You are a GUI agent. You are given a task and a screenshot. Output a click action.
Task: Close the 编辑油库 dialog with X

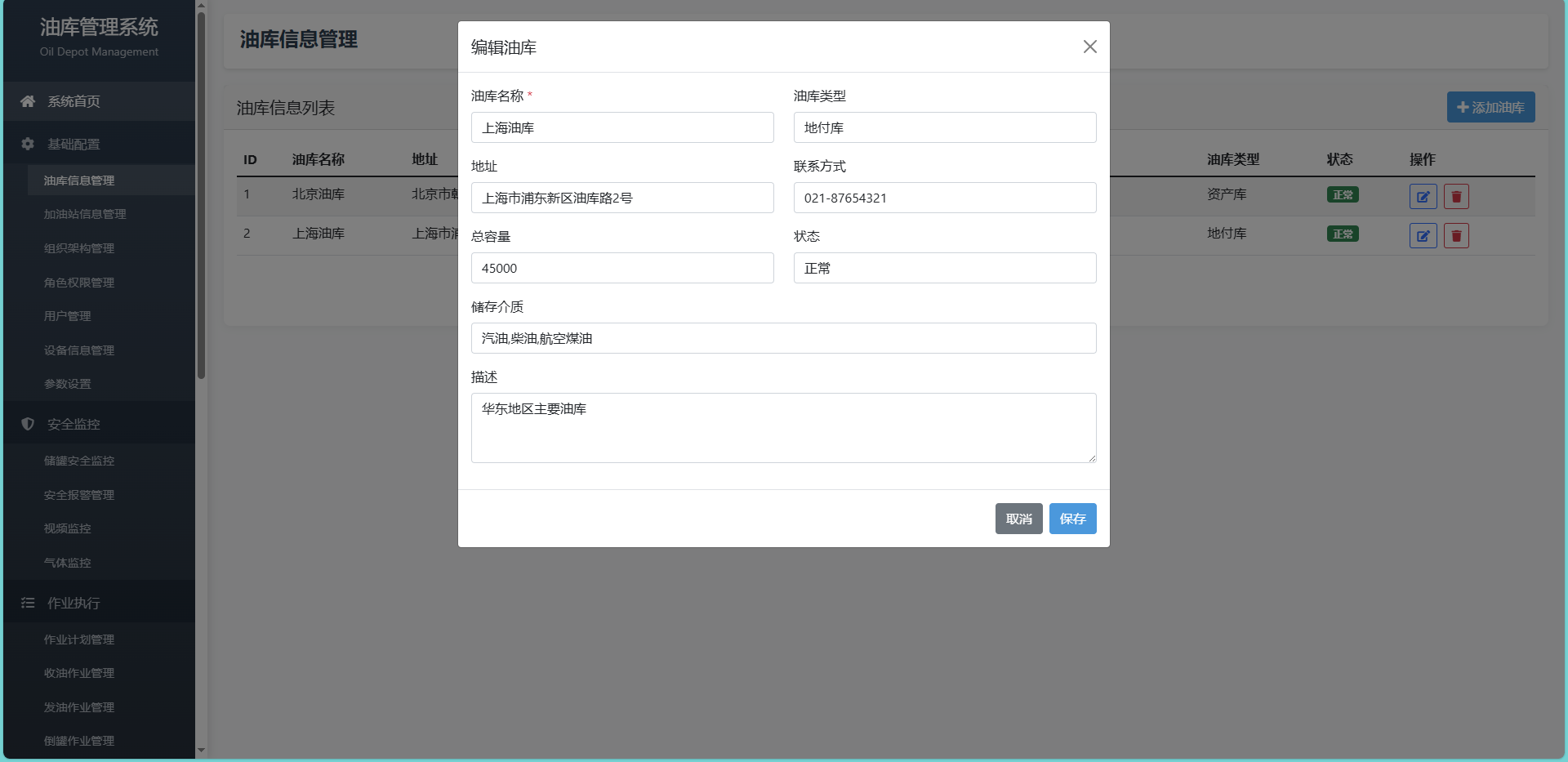pyautogui.click(x=1089, y=47)
